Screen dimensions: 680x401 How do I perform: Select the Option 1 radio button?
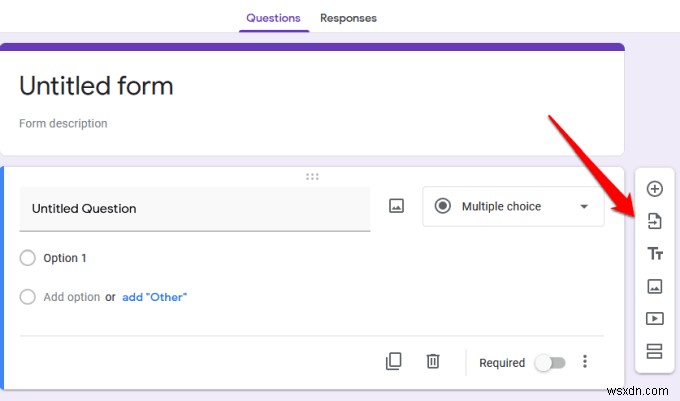tap(28, 258)
